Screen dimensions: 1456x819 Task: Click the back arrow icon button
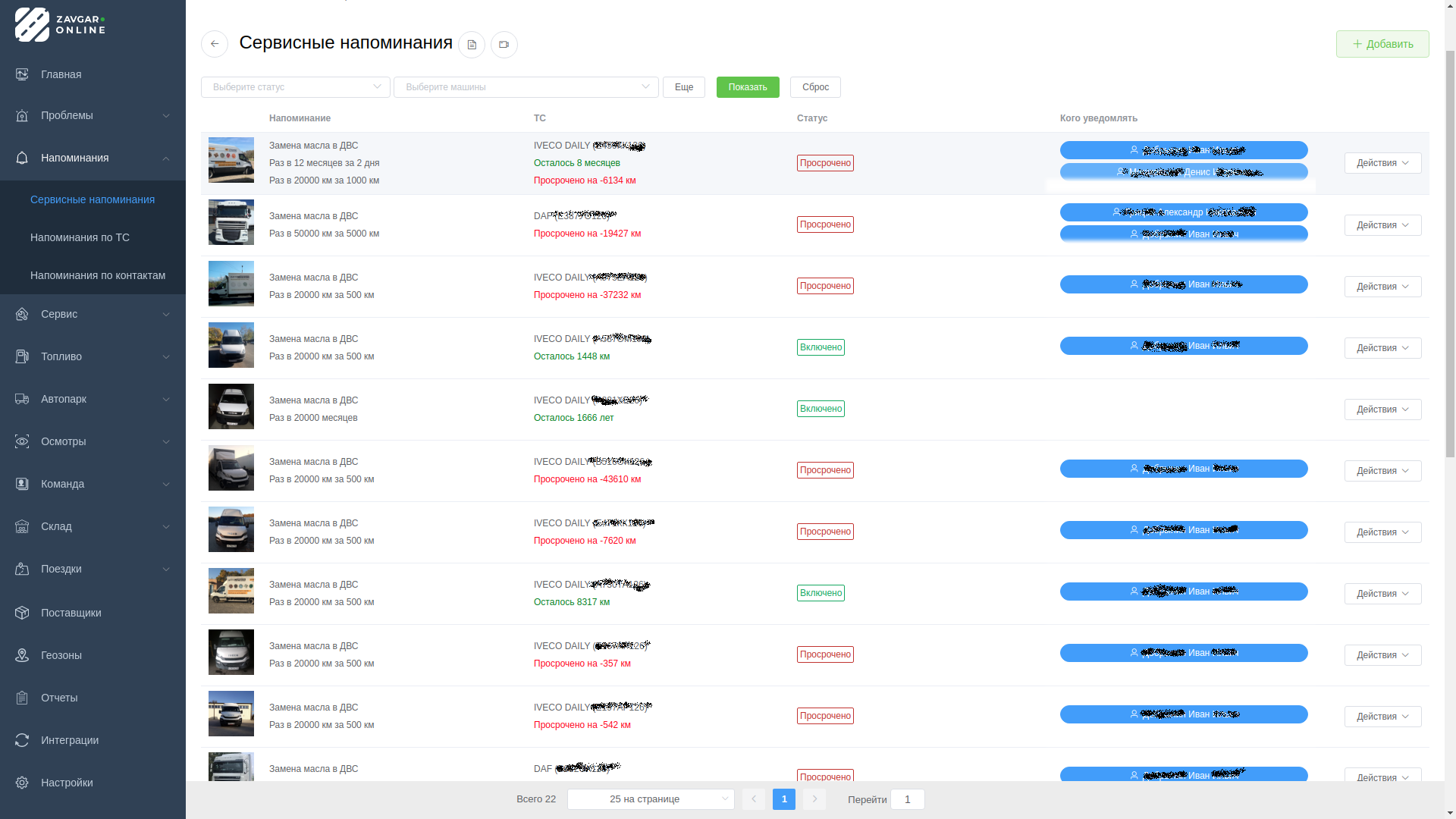[x=215, y=44]
